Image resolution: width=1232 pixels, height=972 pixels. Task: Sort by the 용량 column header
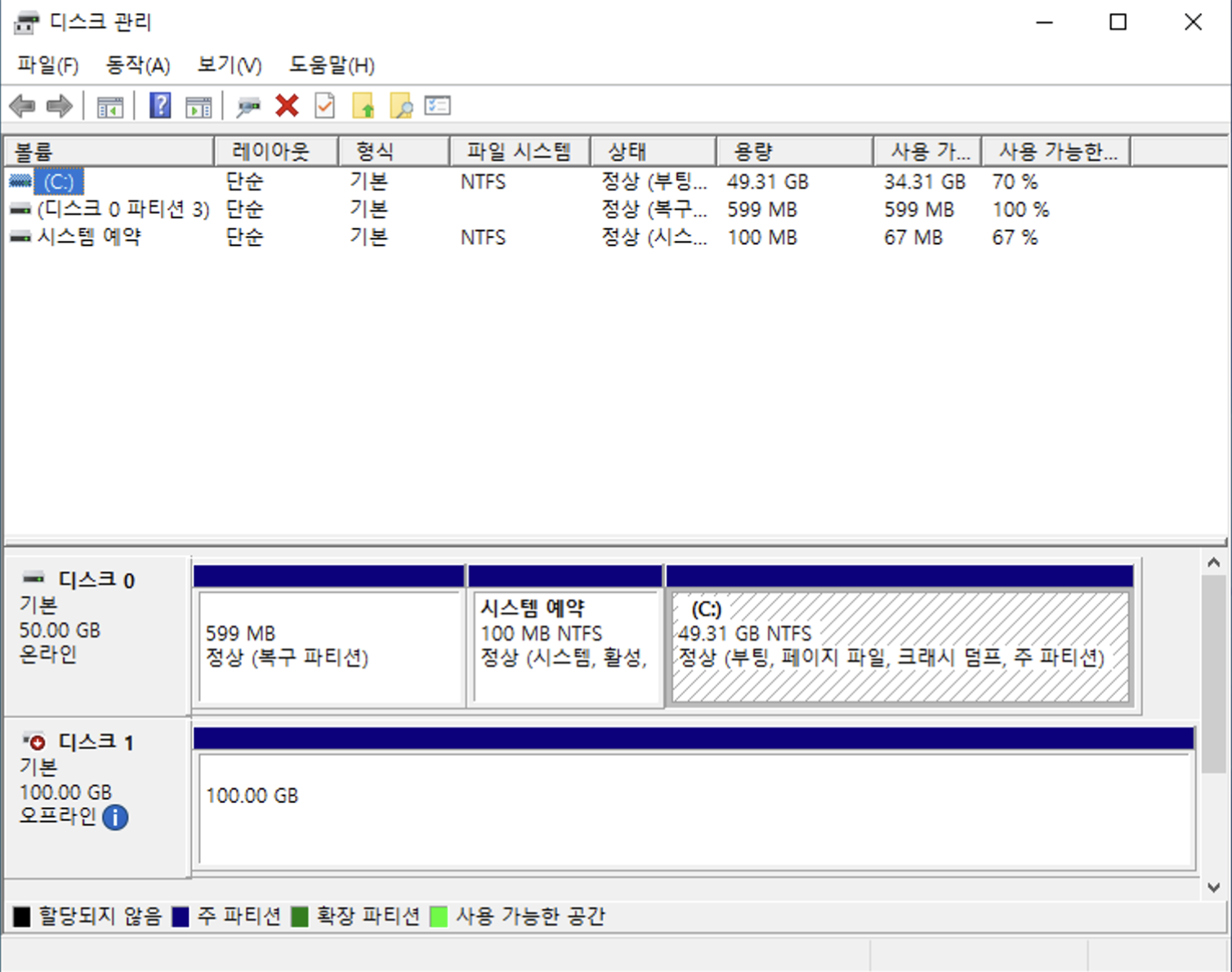[795, 151]
